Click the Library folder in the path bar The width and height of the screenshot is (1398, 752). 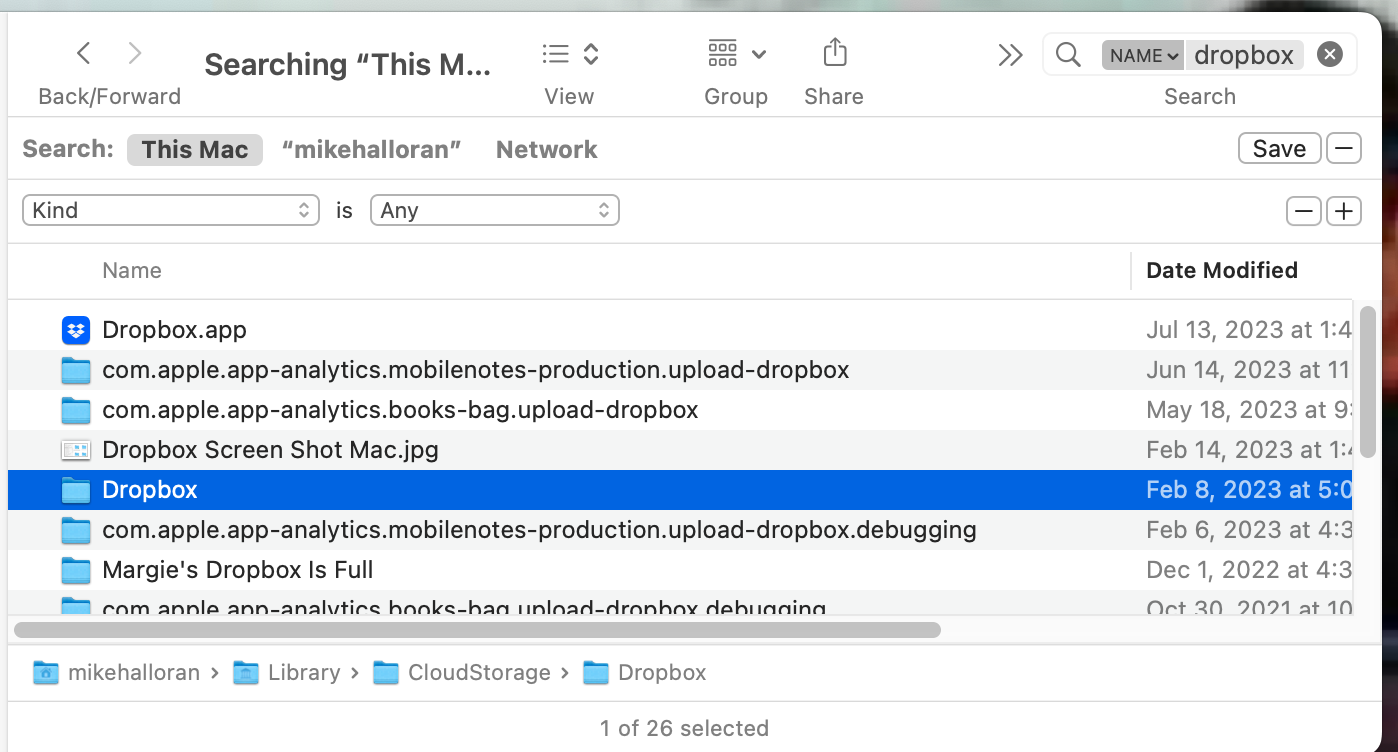point(287,673)
